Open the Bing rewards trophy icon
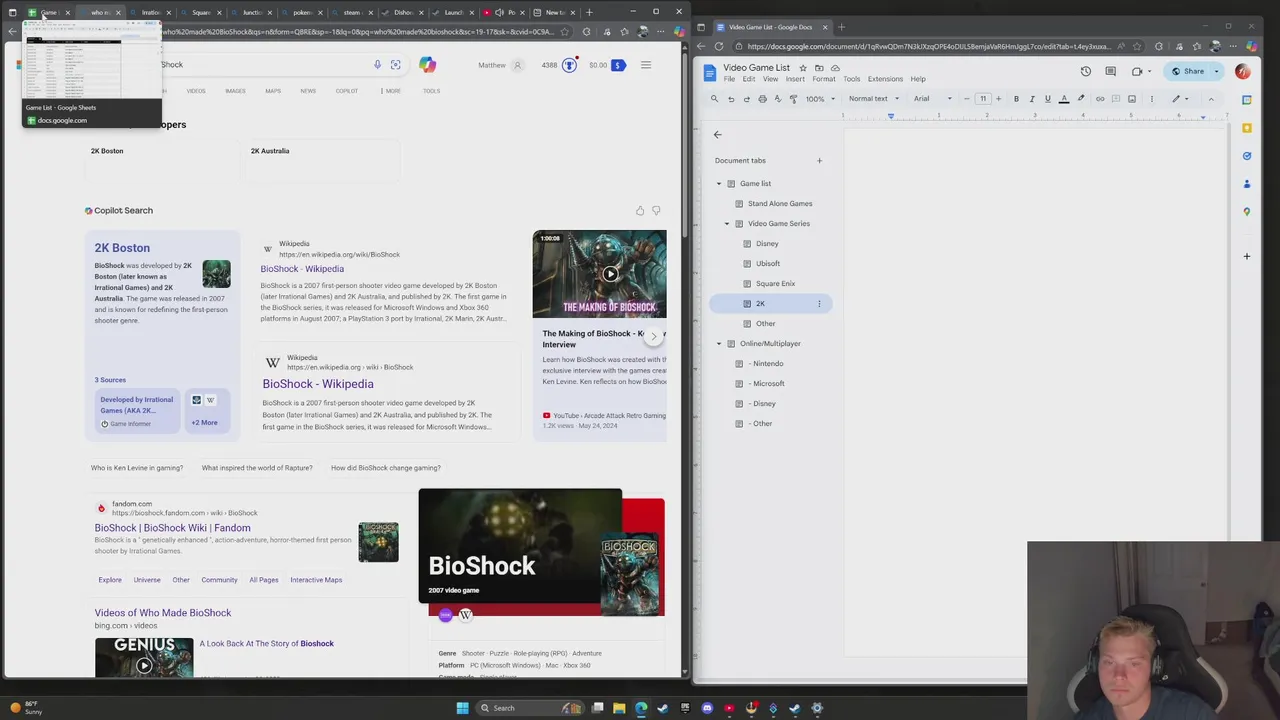This screenshot has height=720, width=1280. click(569, 65)
